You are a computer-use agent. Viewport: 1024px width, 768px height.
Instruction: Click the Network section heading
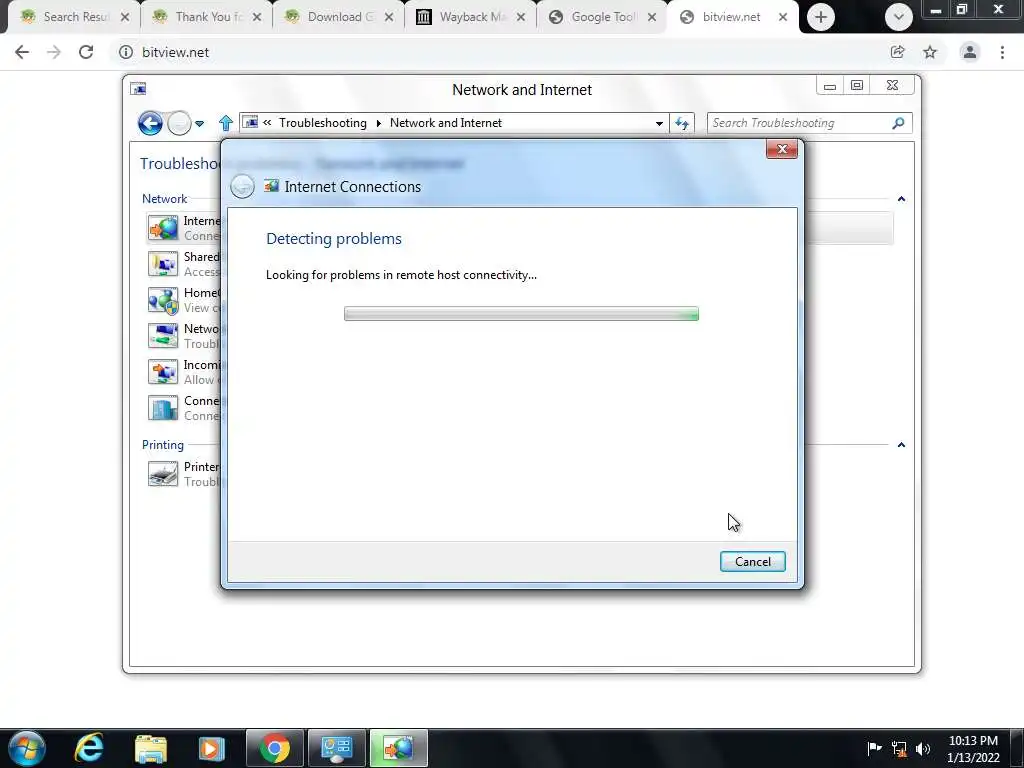(x=165, y=199)
